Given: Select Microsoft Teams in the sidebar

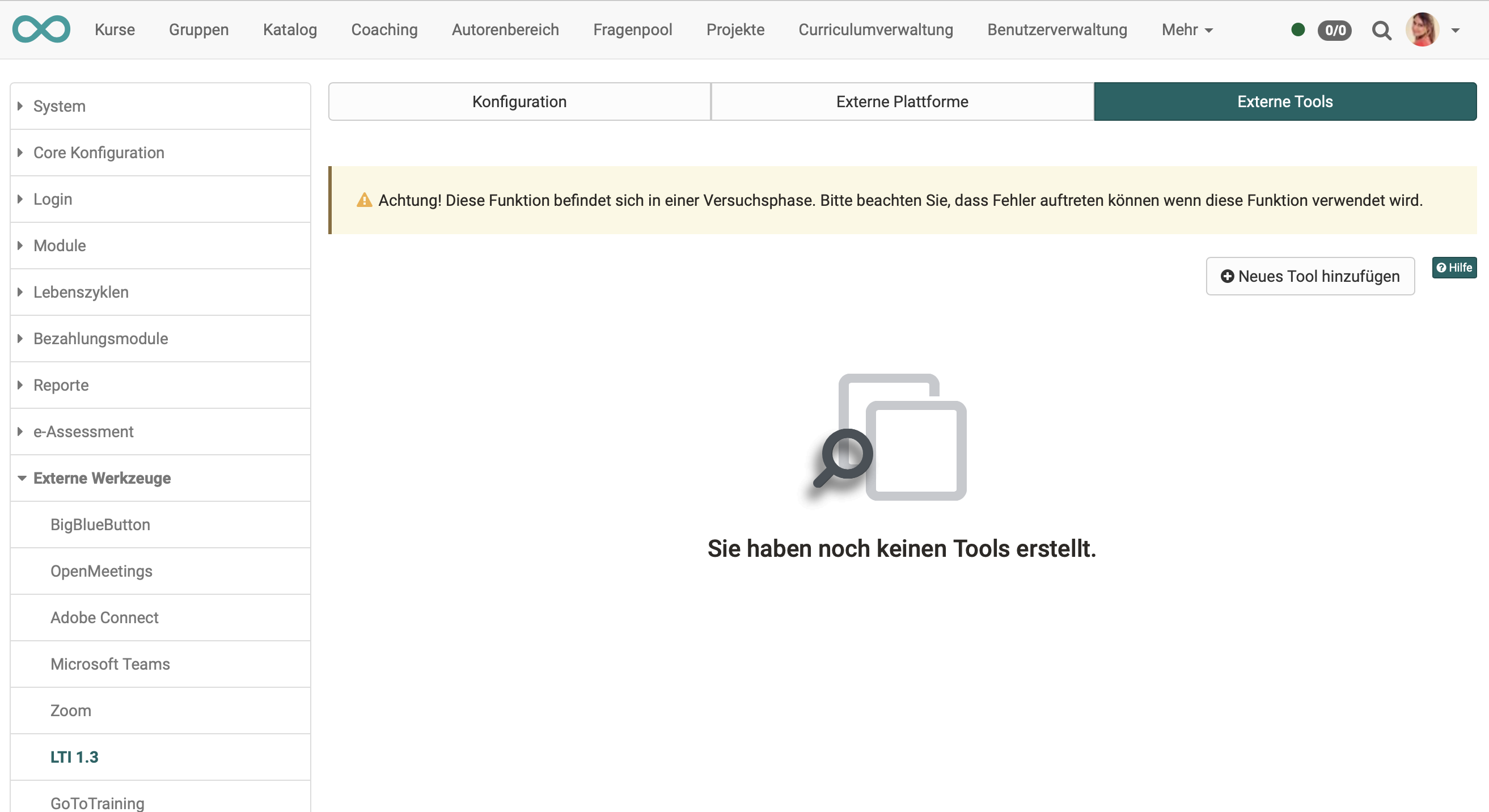Looking at the screenshot, I should [x=110, y=664].
